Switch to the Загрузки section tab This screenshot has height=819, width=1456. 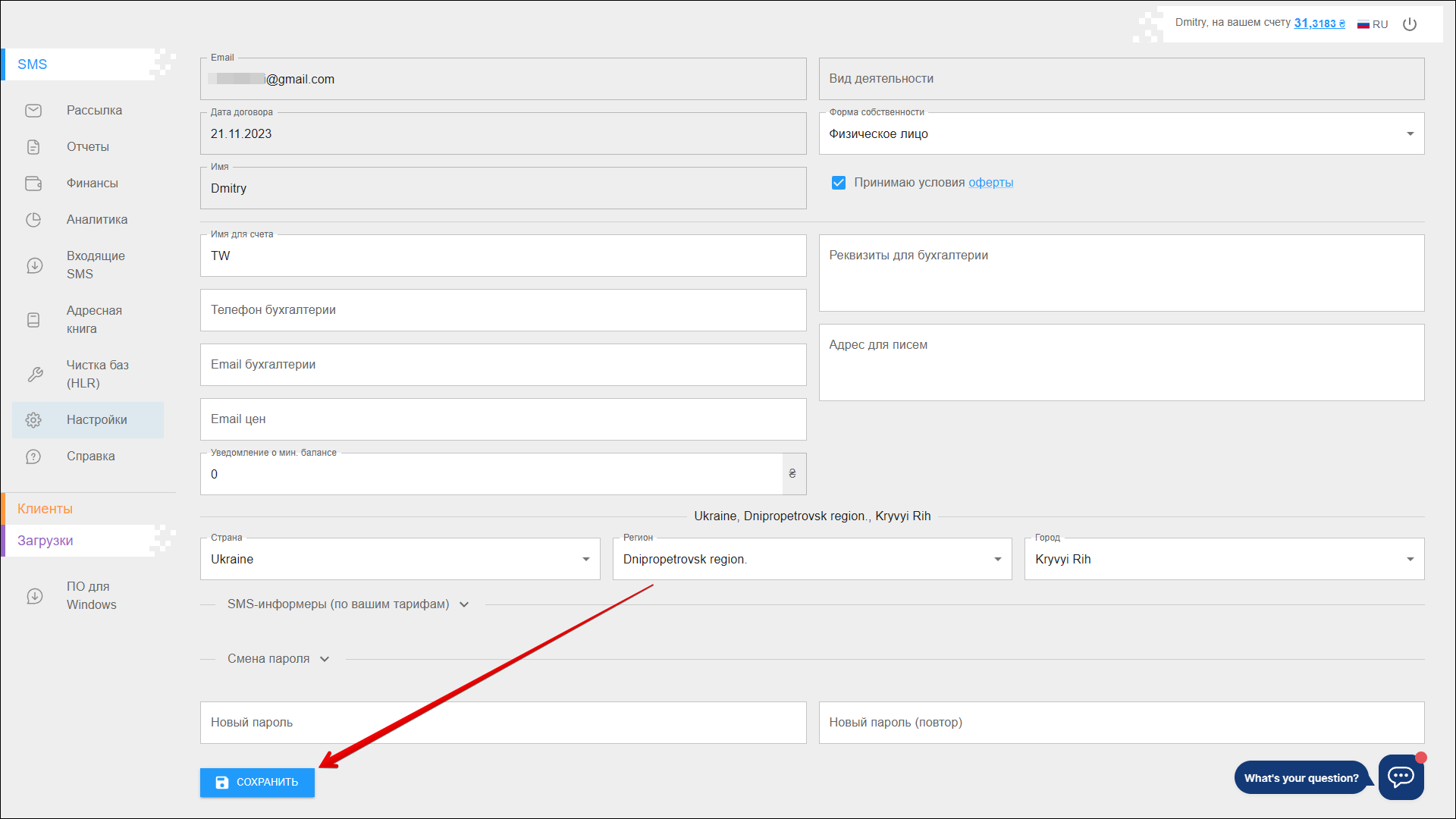[45, 541]
